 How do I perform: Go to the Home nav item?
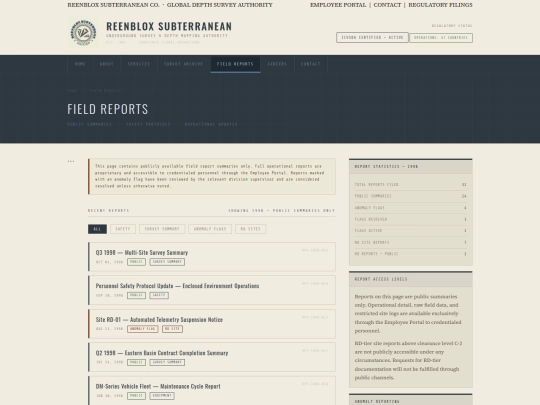tap(80, 64)
